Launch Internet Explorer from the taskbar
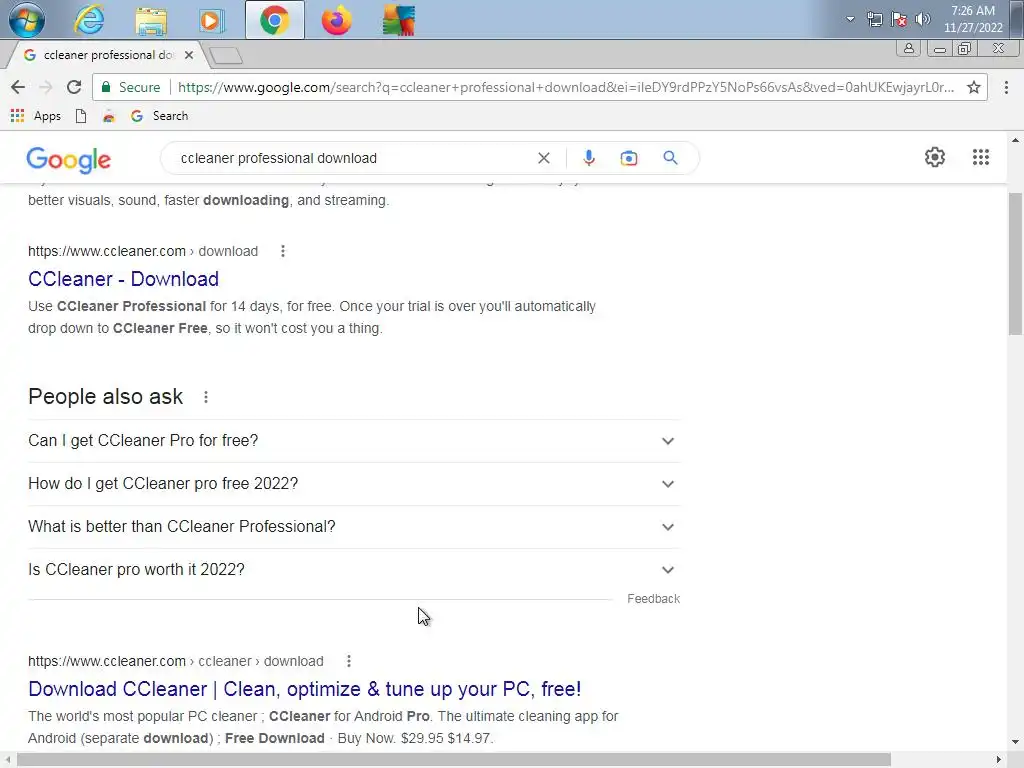1024x768 pixels. pos(89,20)
